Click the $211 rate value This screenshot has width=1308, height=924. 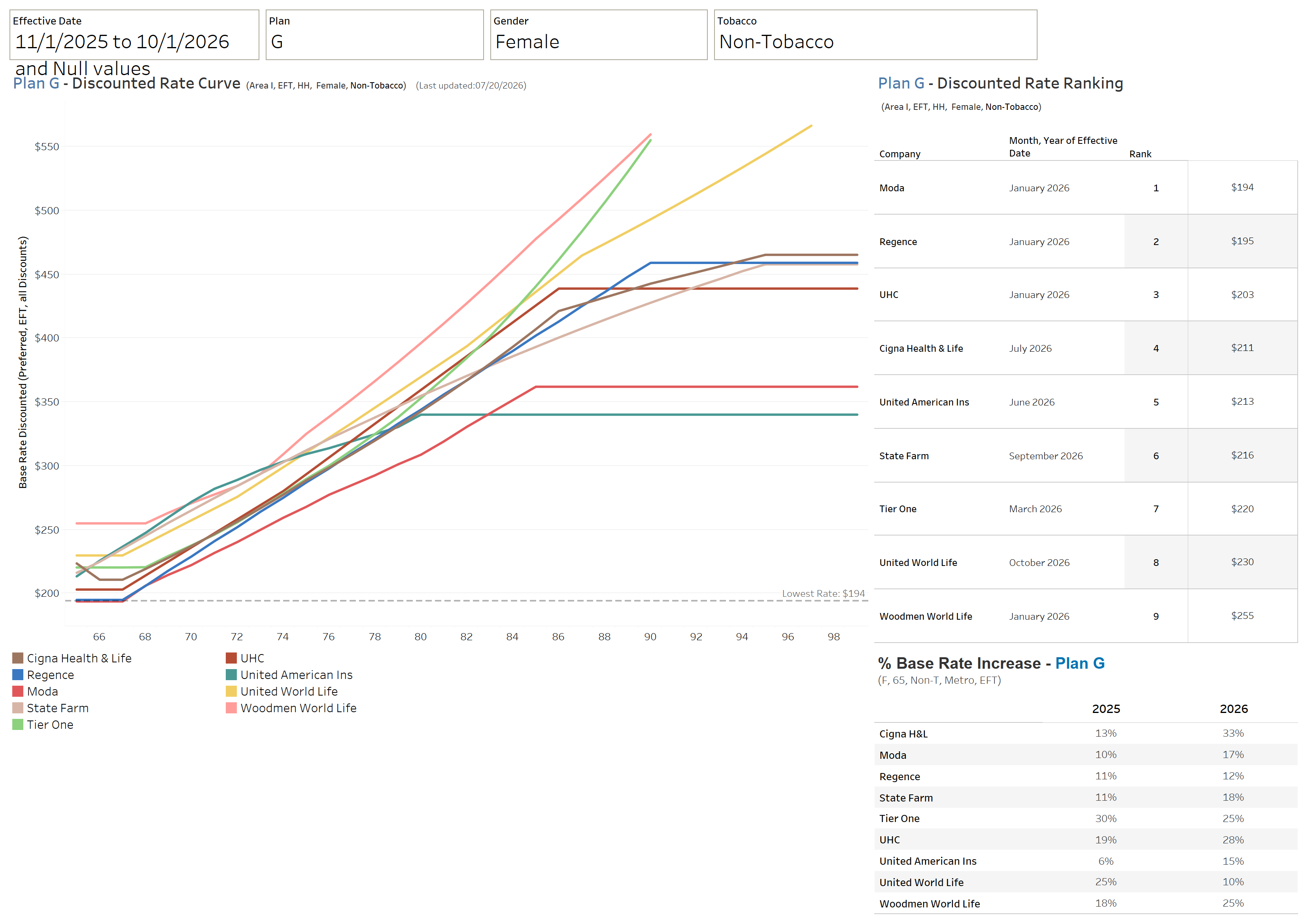tap(1242, 348)
